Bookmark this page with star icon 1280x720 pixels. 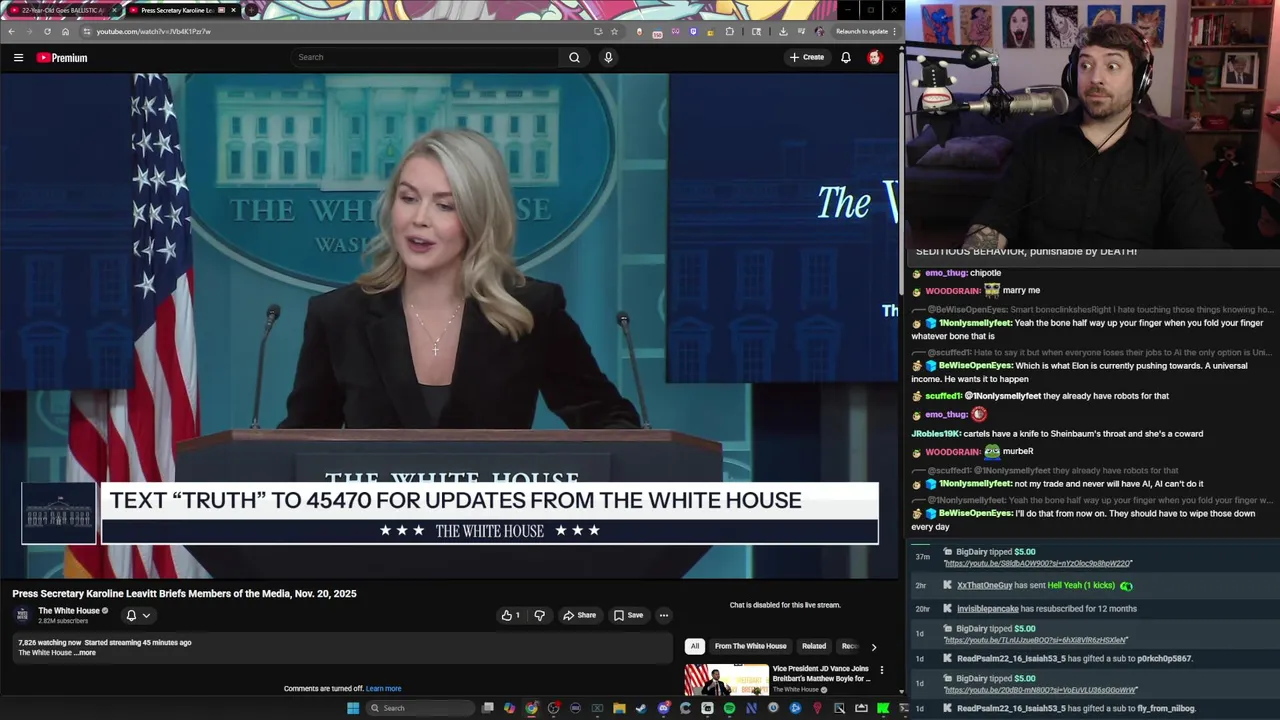click(614, 31)
